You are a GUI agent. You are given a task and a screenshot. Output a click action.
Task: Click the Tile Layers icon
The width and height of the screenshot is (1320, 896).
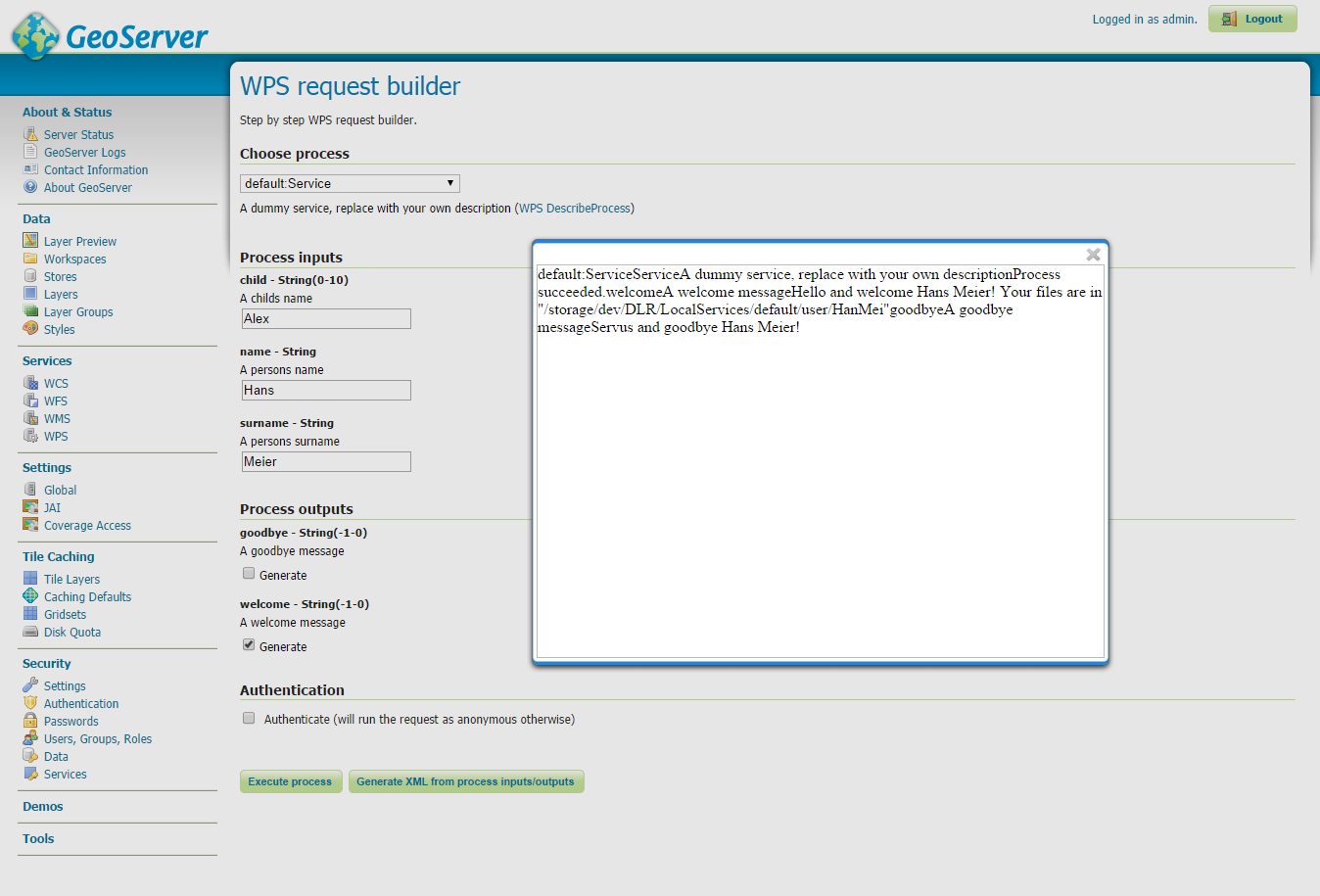[30, 579]
